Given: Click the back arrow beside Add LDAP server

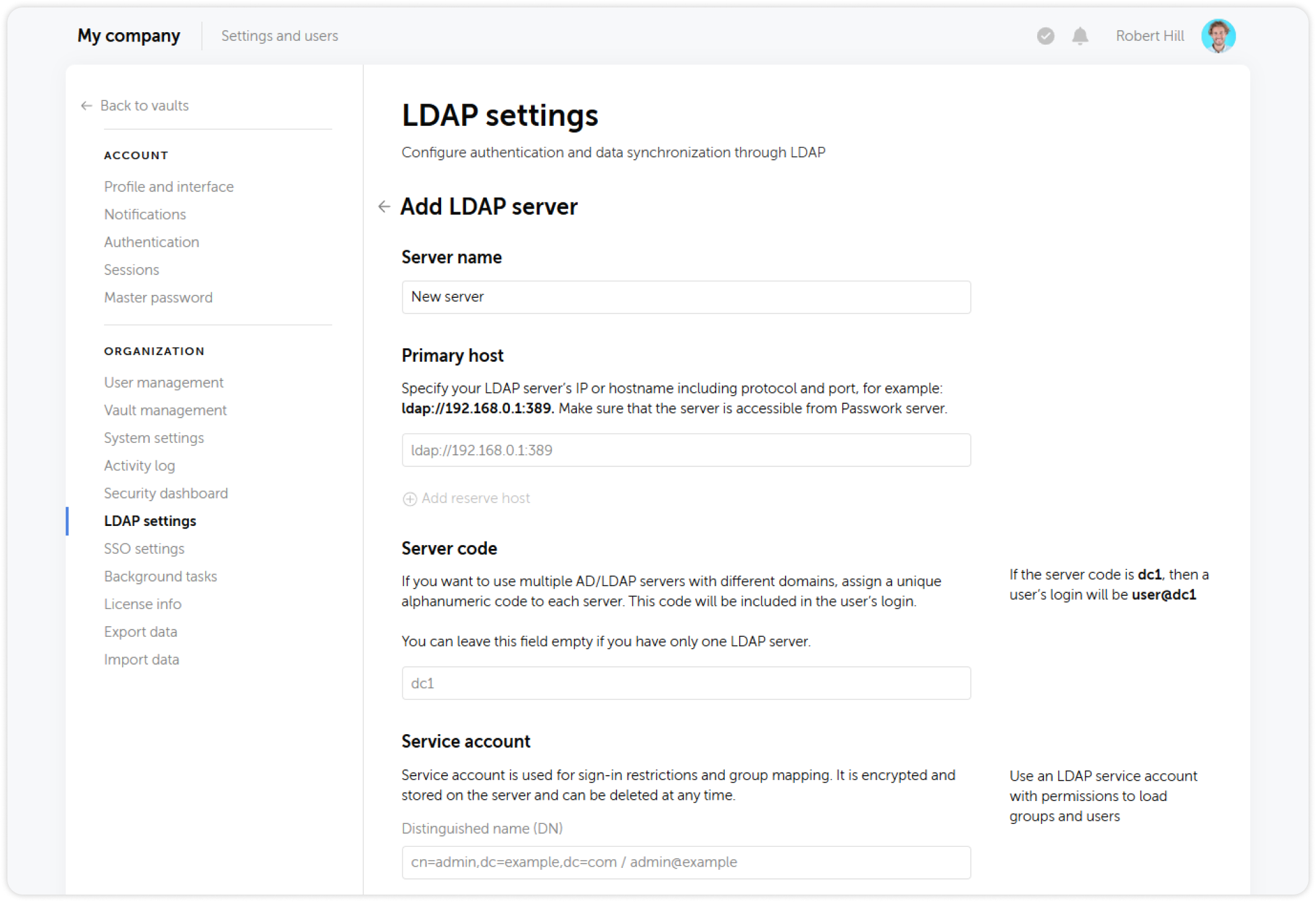Looking at the screenshot, I should click(x=384, y=206).
